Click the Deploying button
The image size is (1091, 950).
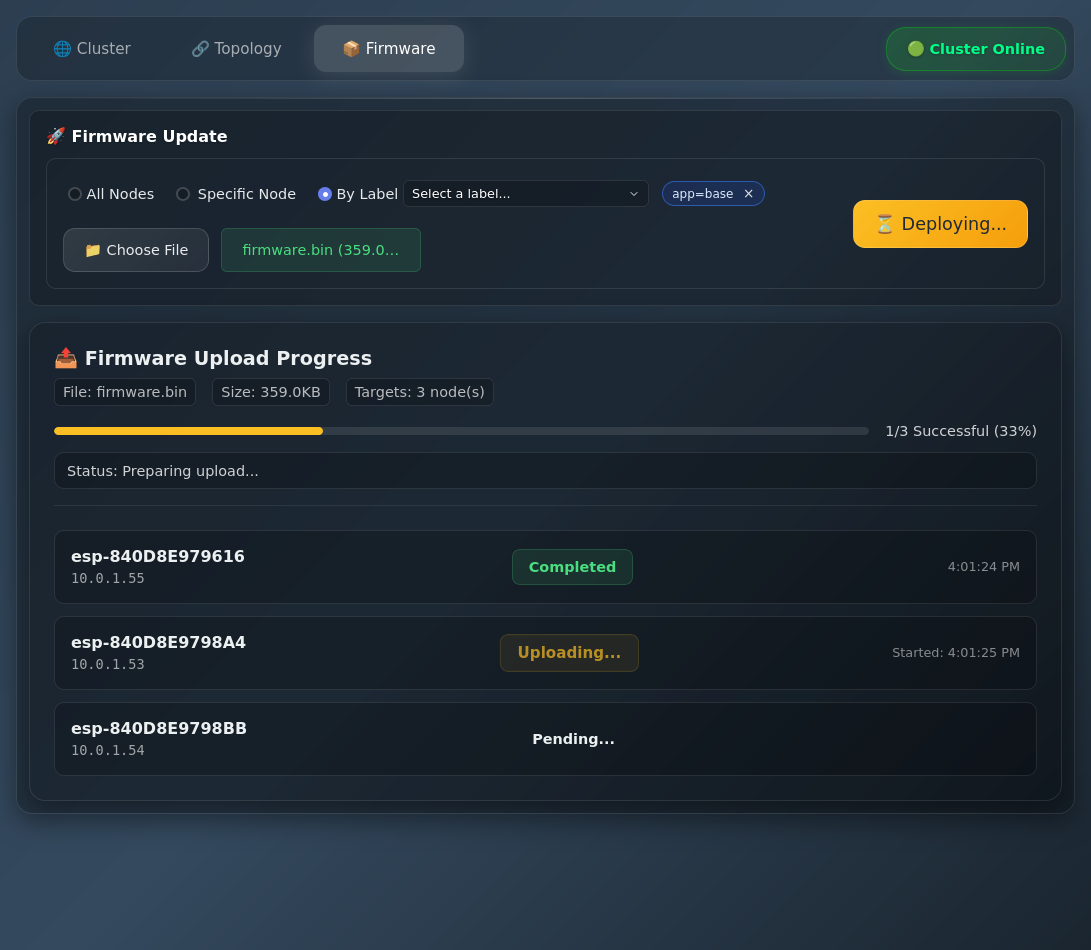(940, 224)
